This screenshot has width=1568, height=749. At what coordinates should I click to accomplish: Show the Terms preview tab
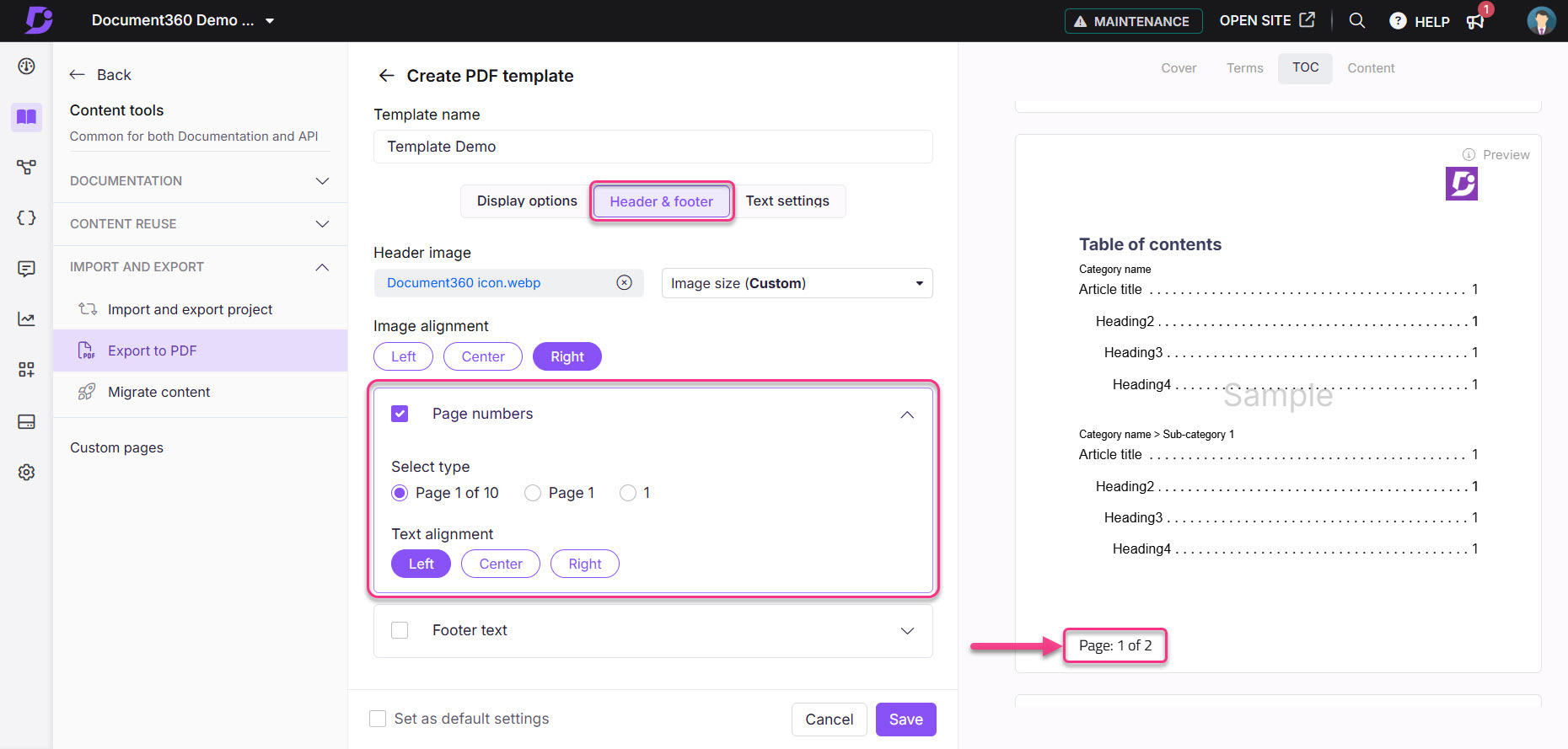(x=1244, y=68)
